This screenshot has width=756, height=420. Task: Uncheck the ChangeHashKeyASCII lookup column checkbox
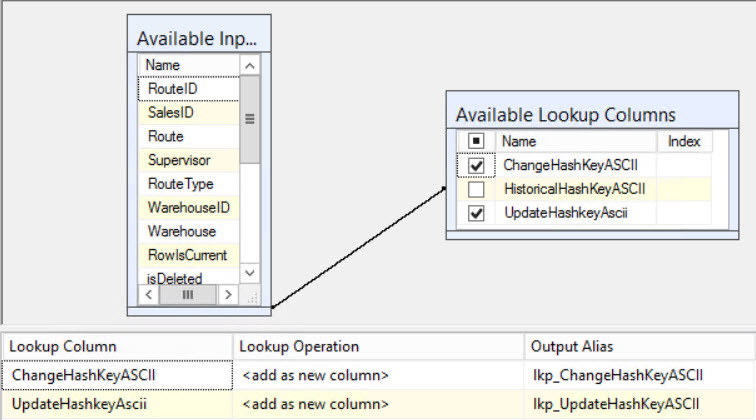[476, 165]
